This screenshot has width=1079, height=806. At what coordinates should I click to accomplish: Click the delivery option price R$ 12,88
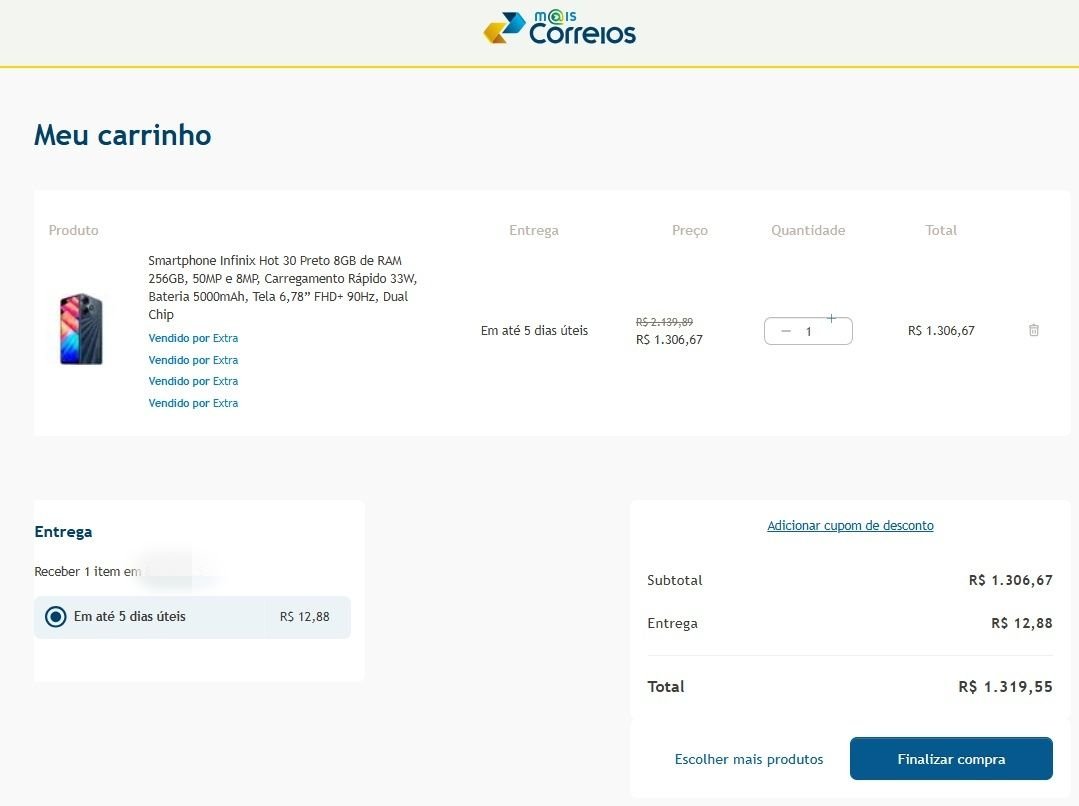(x=304, y=617)
